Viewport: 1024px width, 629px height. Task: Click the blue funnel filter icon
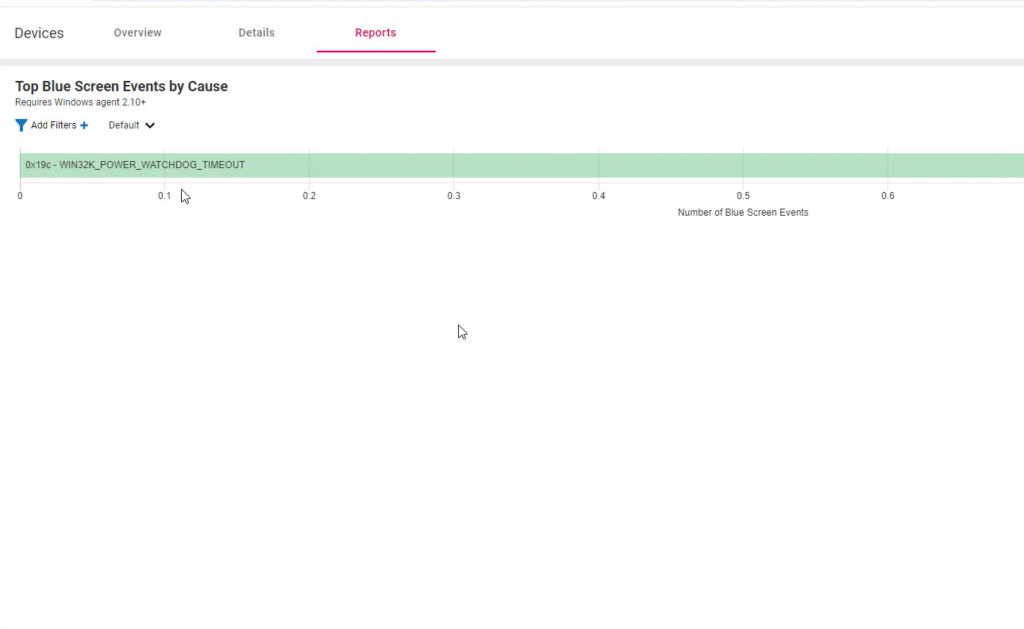point(21,126)
